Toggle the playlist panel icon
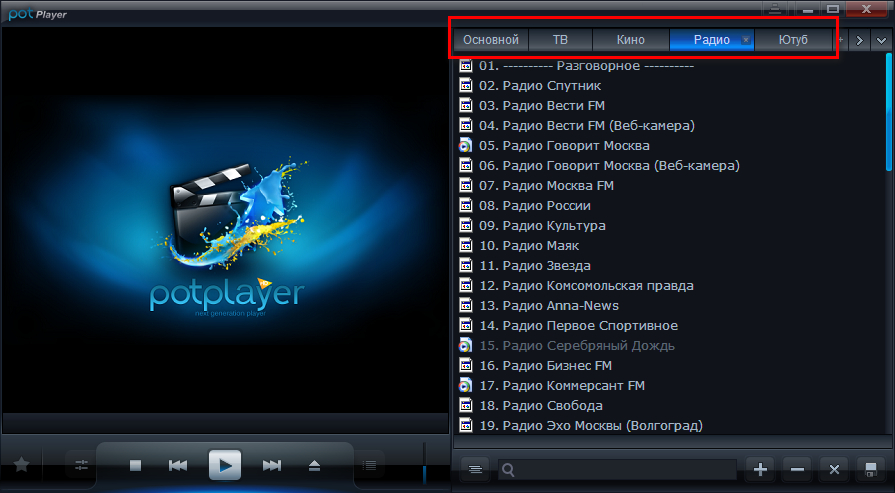This screenshot has height=493, width=895. pos(369,466)
